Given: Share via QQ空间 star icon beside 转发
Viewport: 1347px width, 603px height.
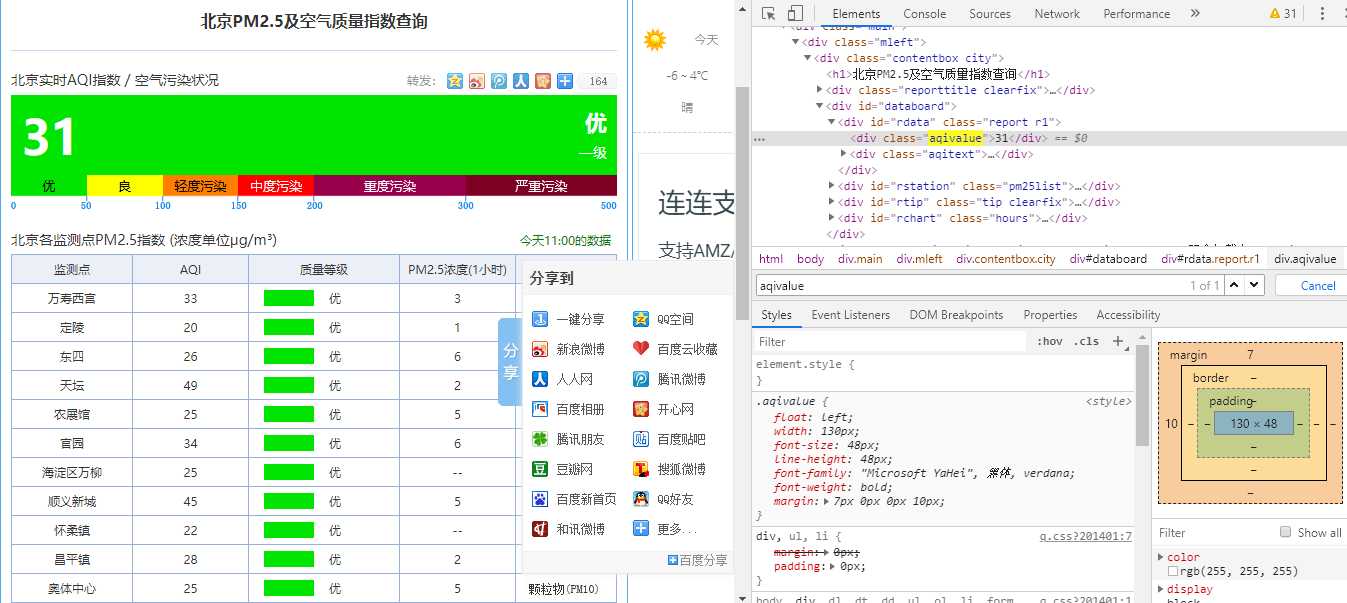Looking at the screenshot, I should point(455,81).
